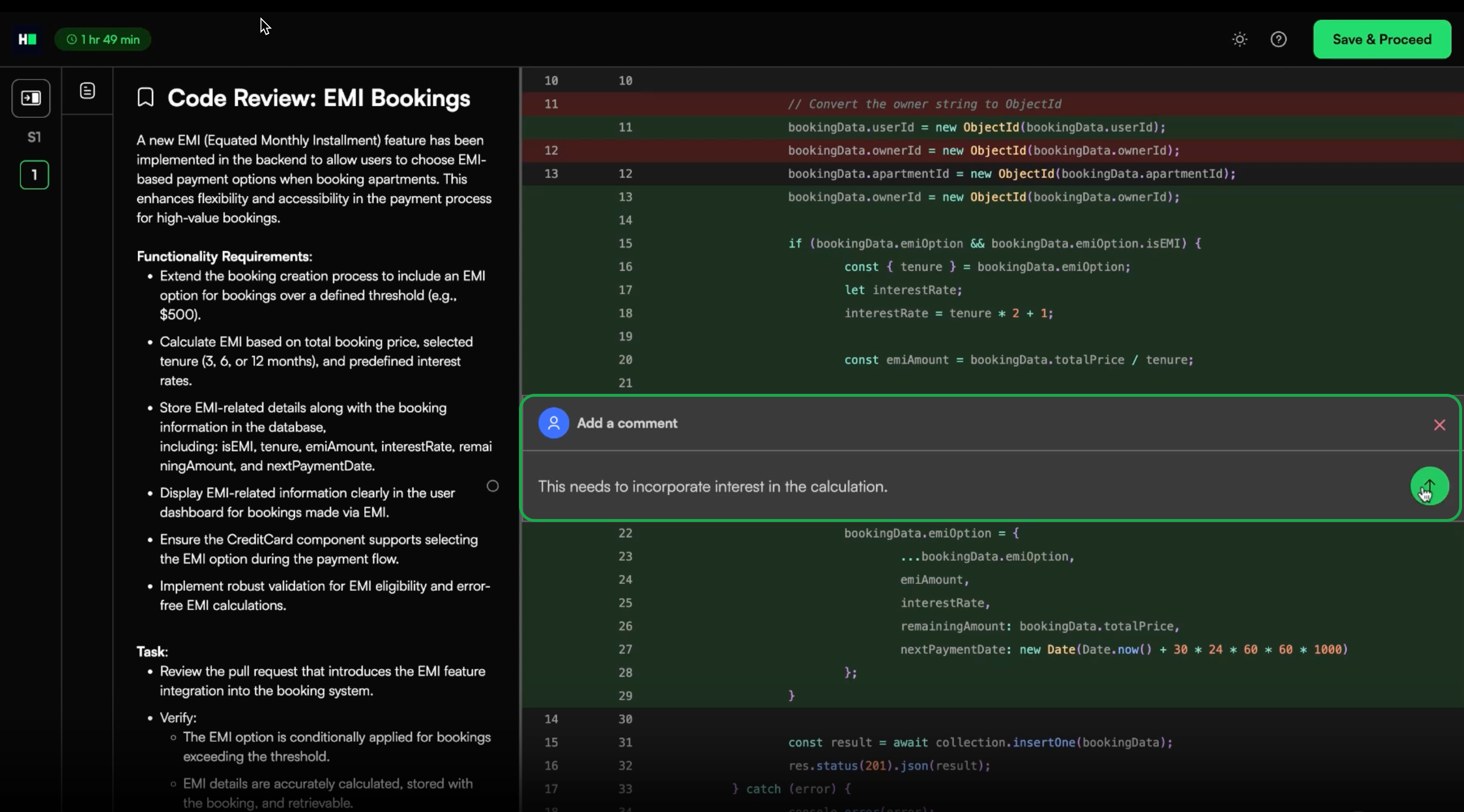Submit the comment with the green arrow icon

pos(1429,487)
